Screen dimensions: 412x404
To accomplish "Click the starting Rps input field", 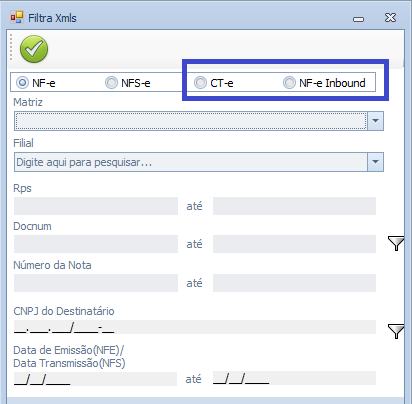I will tap(96, 206).
